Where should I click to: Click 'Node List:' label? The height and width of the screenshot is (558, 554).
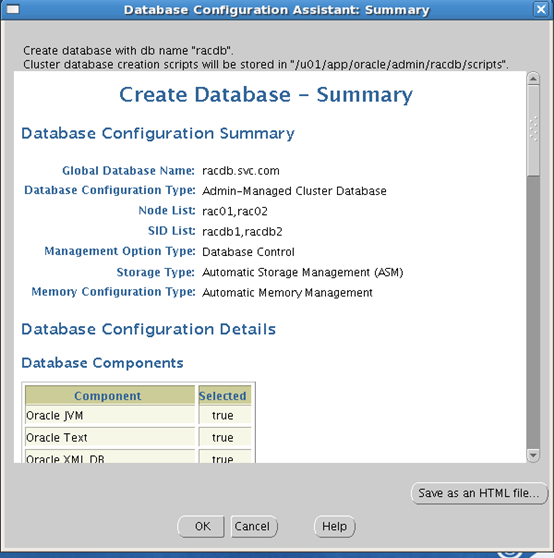pyautogui.click(x=167, y=211)
